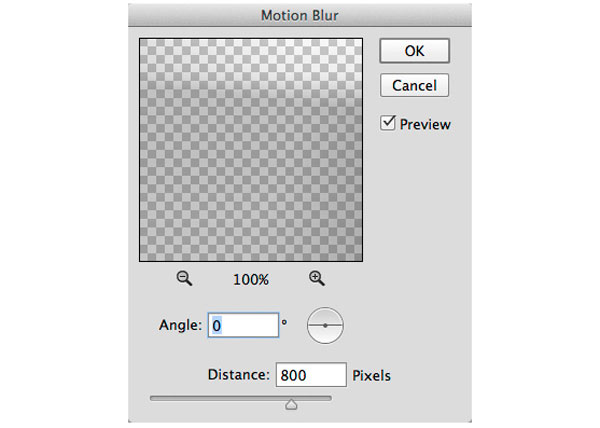The width and height of the screenshot is (600, 428).
Task: Click the Distance slider track
Action: coord(241,399)
